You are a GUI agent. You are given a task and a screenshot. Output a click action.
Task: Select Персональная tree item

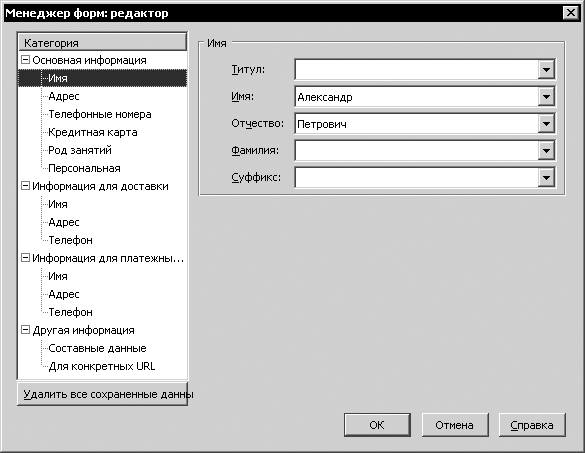[x=84, y=168]
